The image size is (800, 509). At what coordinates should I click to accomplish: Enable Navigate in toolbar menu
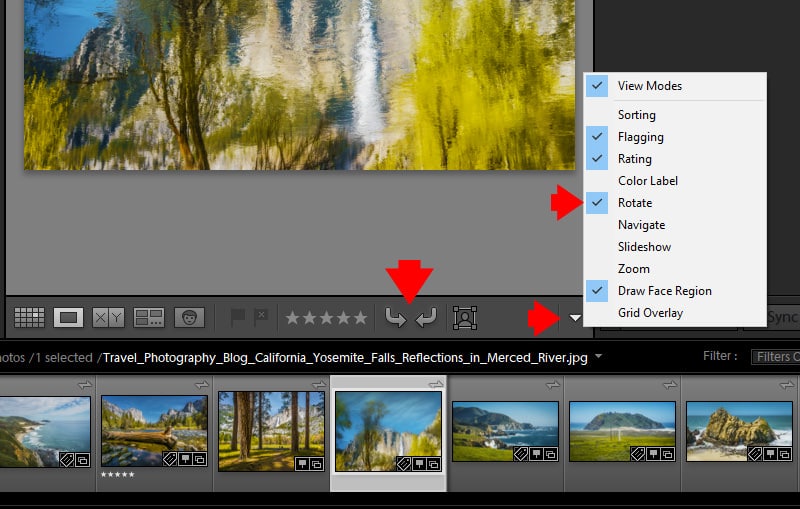(x=675, y=224)
